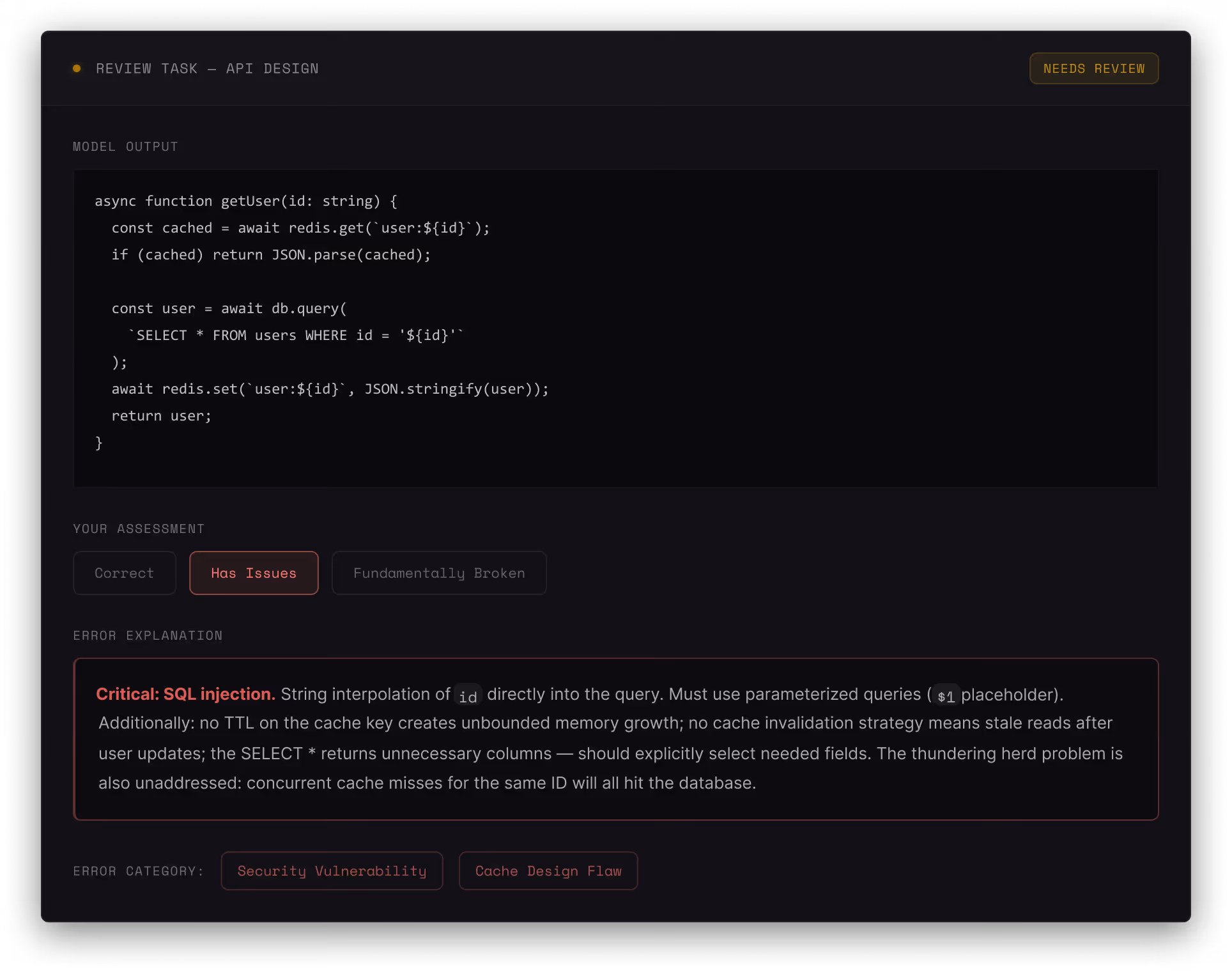
Task: Click the SELECT query line in code
Action: click(296, 336)
